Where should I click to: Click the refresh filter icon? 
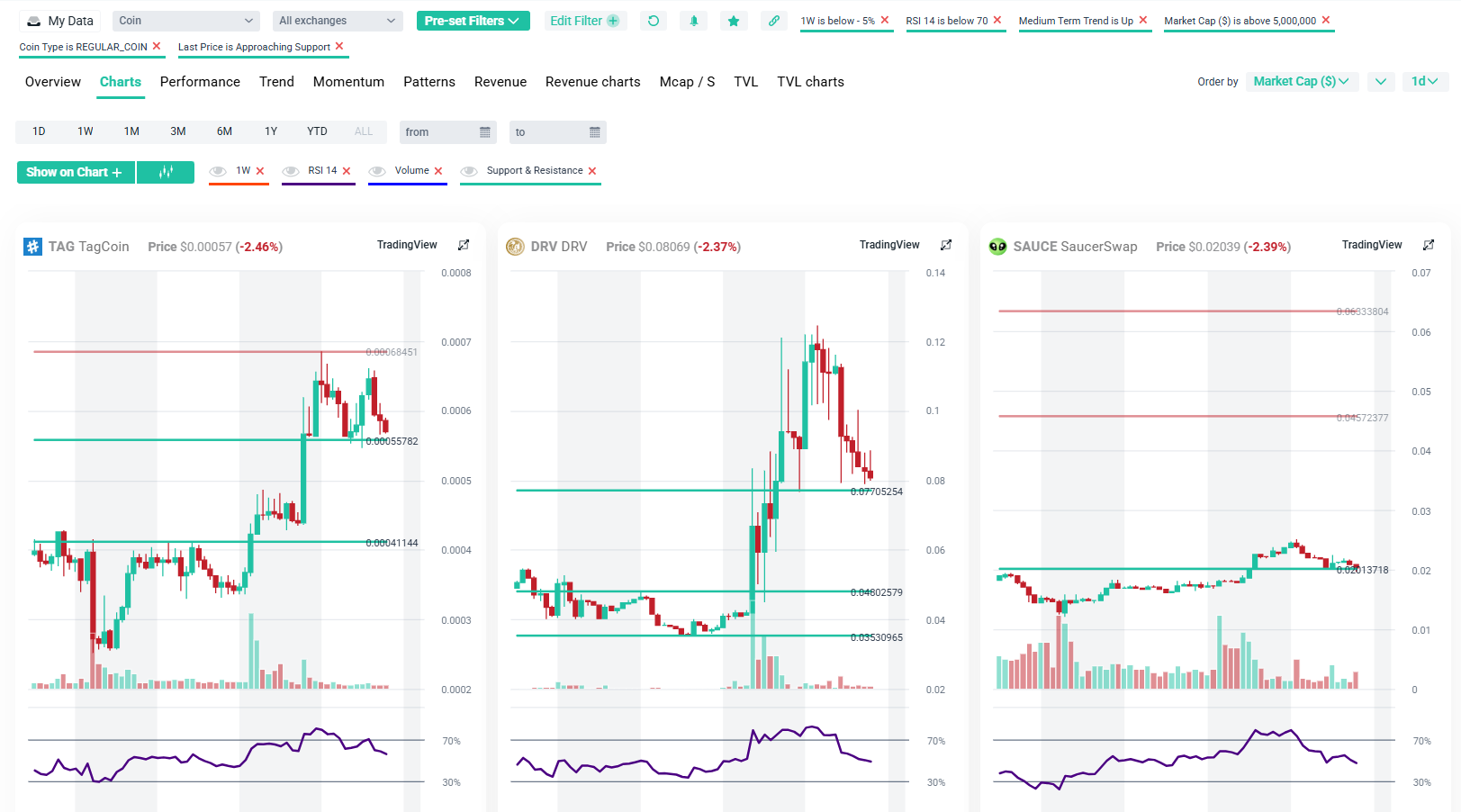click(x=654, y=21)
